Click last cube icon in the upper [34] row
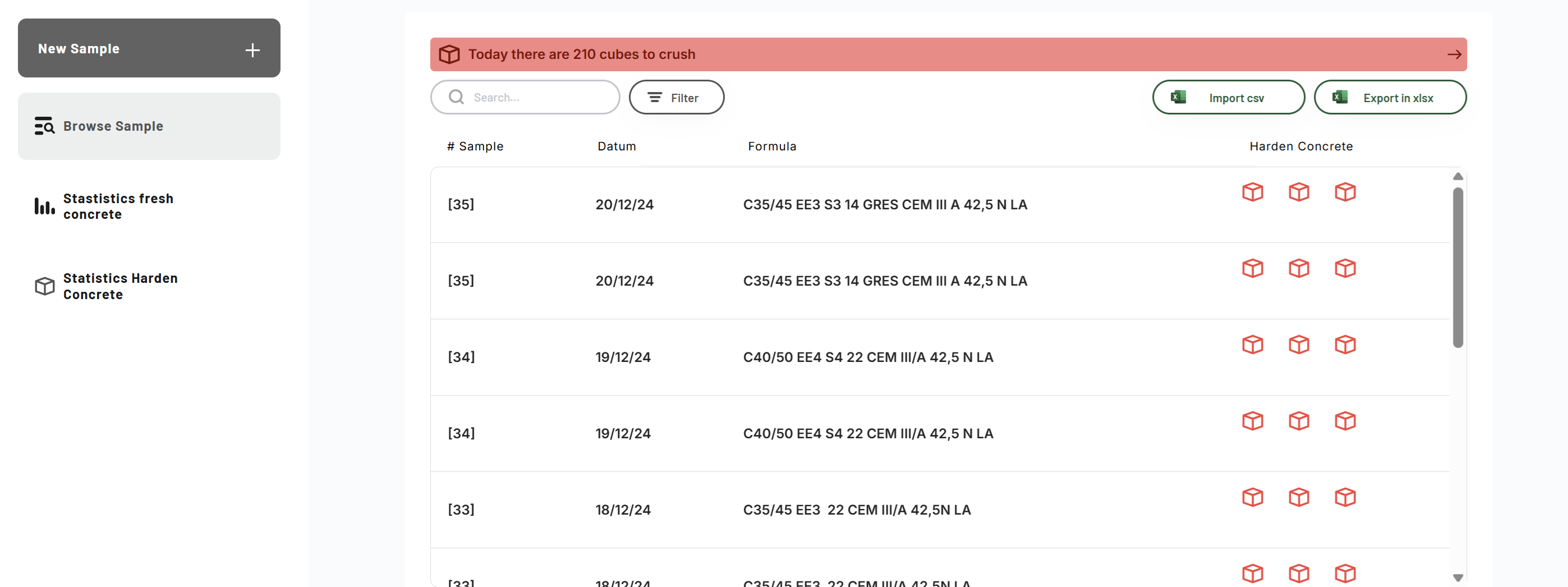The height and width of the screenshot is (587, 1568). [x=1345, y=345]
